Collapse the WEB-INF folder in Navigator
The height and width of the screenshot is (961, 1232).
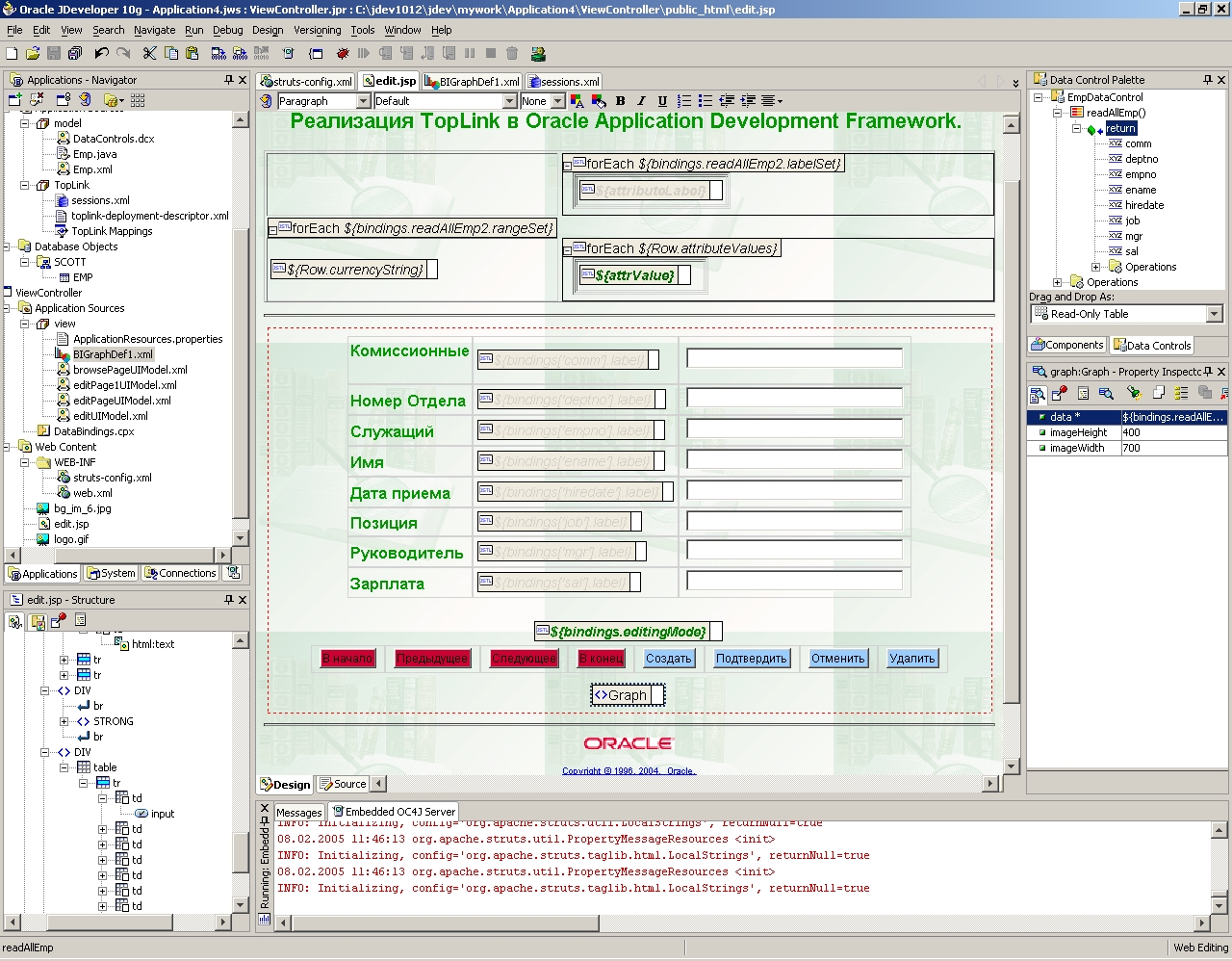[26, 462]
